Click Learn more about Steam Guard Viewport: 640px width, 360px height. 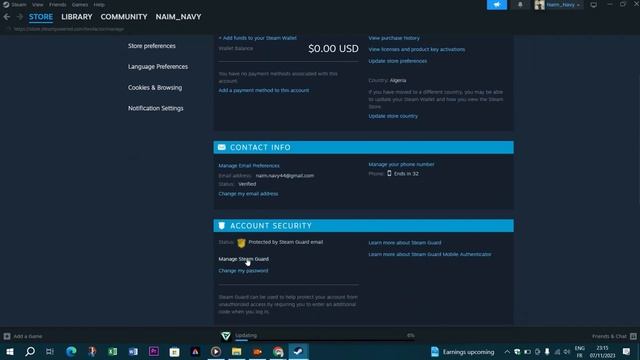pyautogui.click(x=404, y=242)
